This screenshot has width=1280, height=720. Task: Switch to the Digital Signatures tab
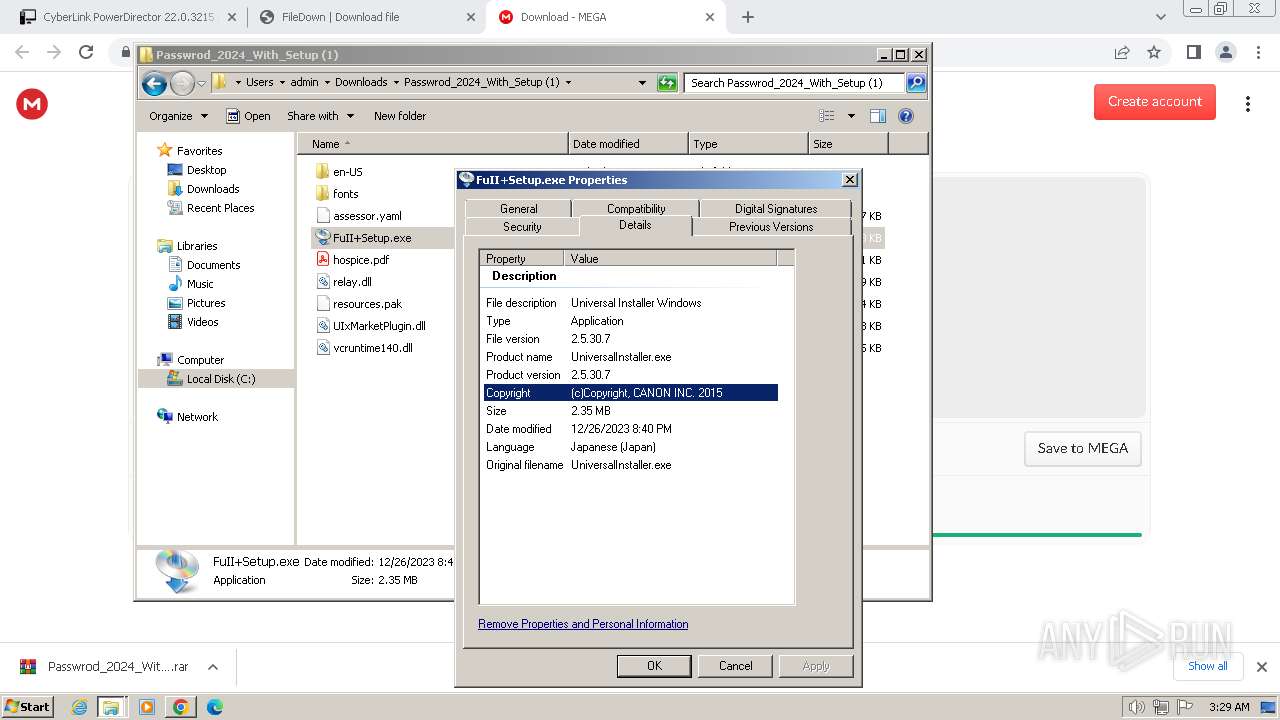[x=776, y=208]
